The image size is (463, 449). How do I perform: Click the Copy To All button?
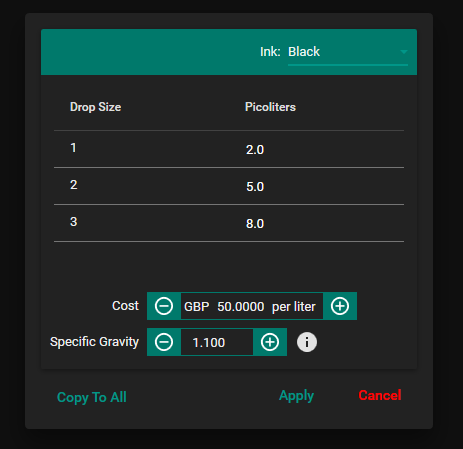click(x=92, y=397)
